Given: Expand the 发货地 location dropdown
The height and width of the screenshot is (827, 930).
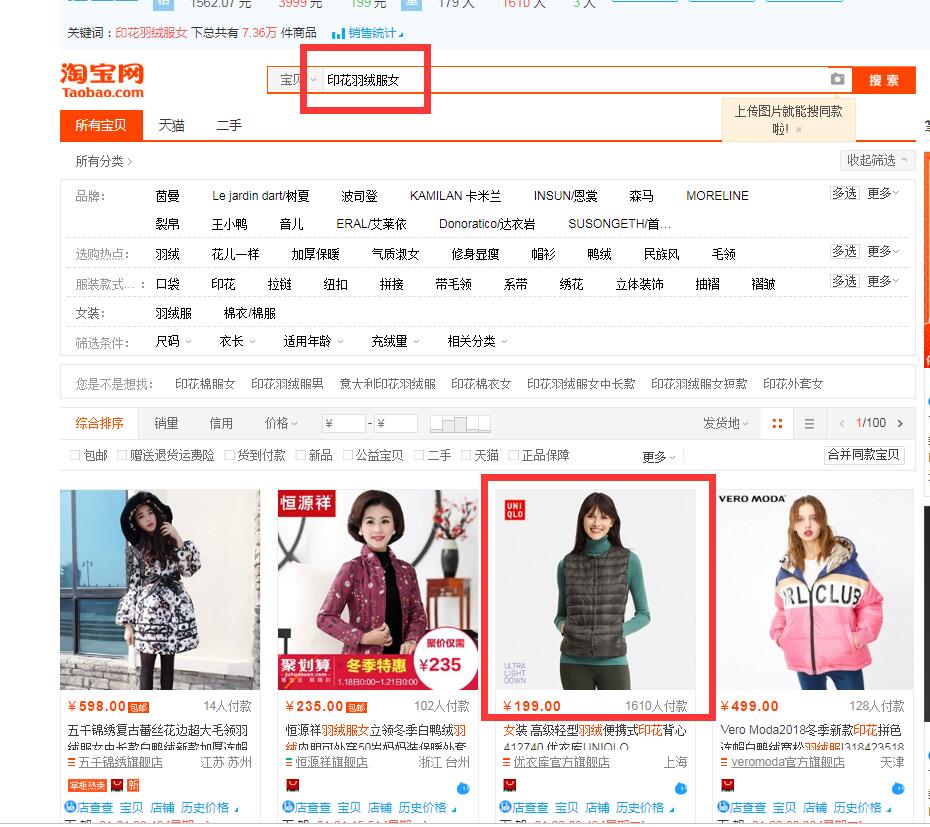Looking at the screenshot, I should click(726, 424).
